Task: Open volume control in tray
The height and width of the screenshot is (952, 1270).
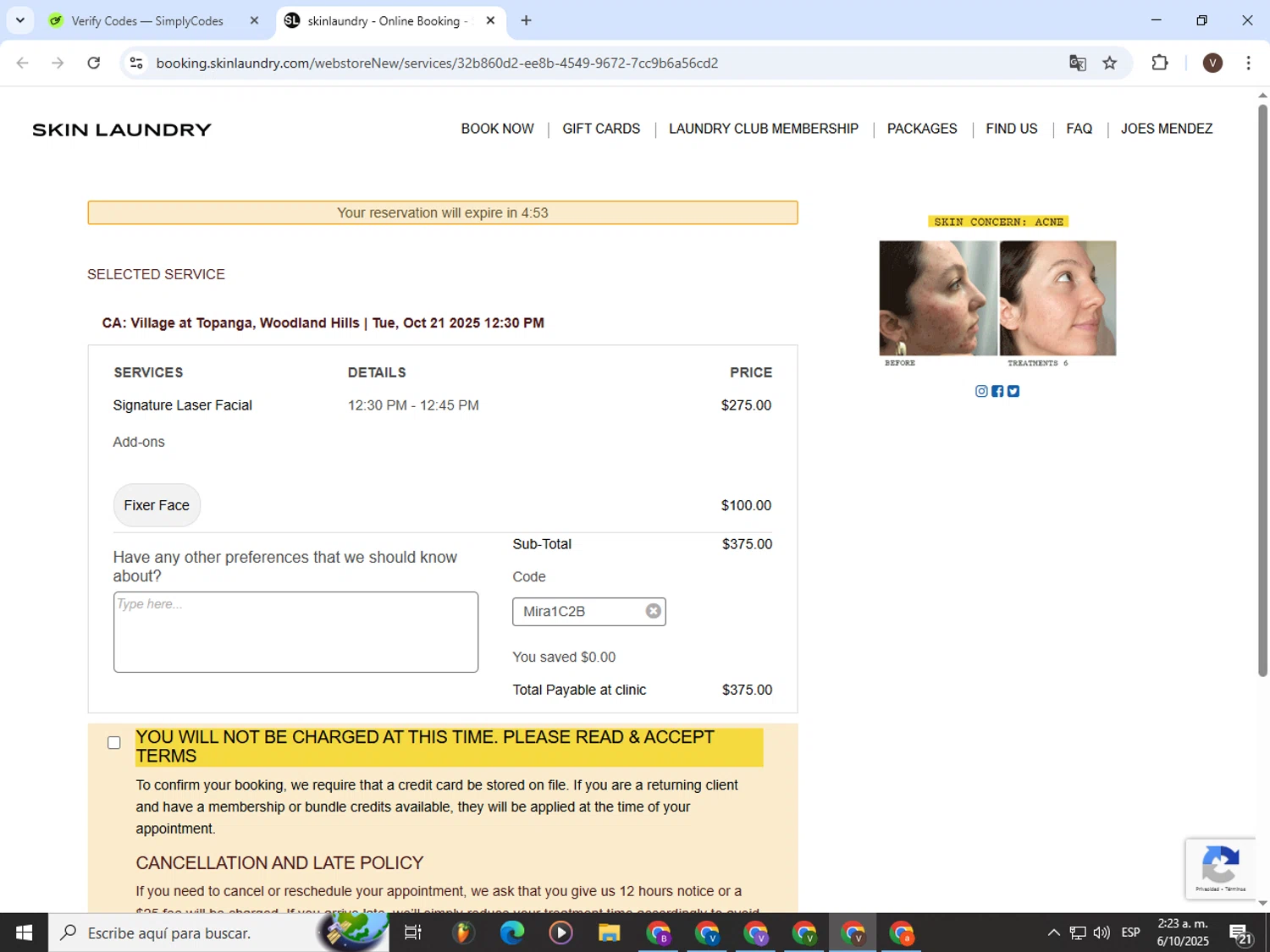Action: [1102, 933]
